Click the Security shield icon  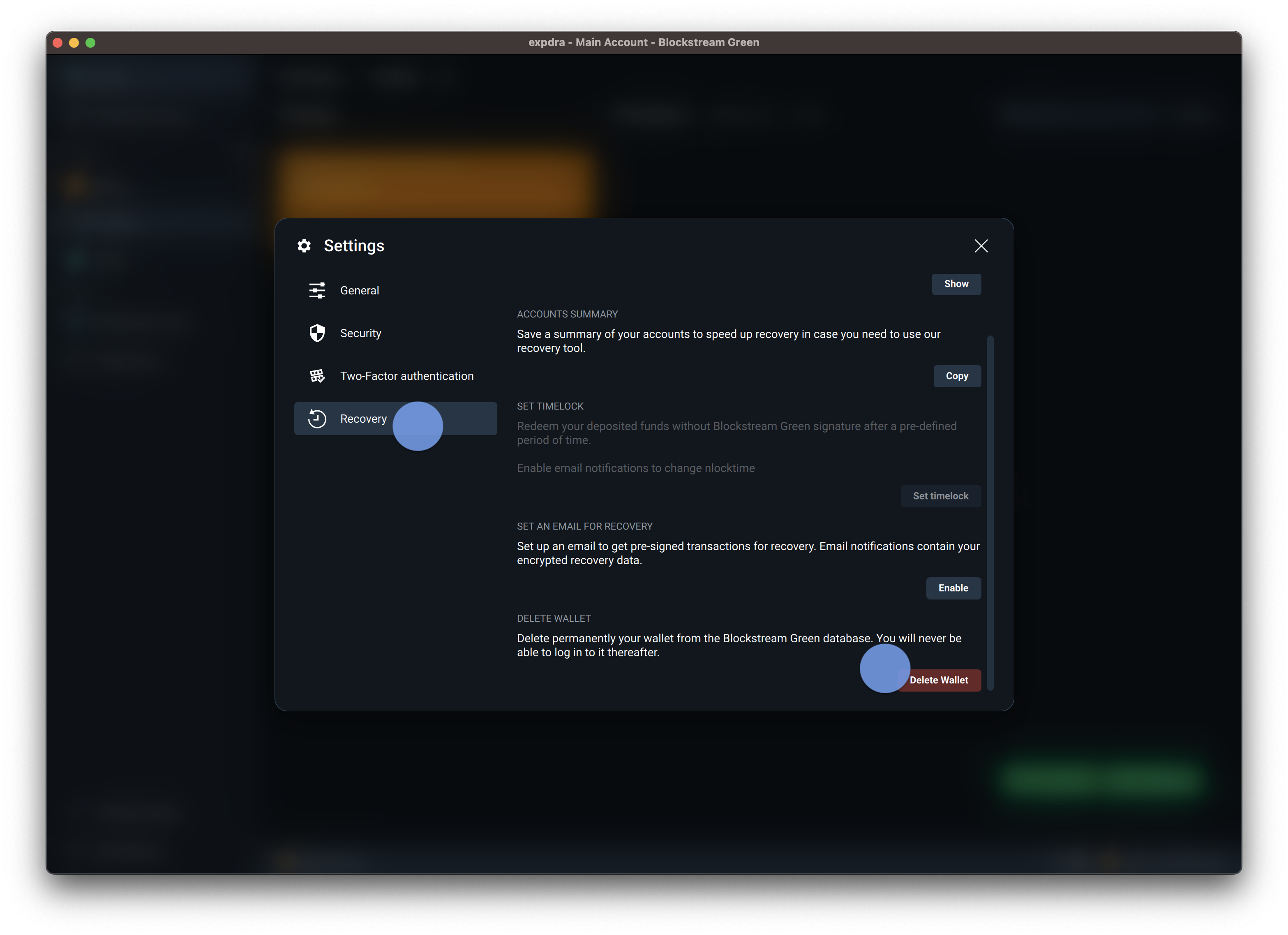tap(317, 333)
